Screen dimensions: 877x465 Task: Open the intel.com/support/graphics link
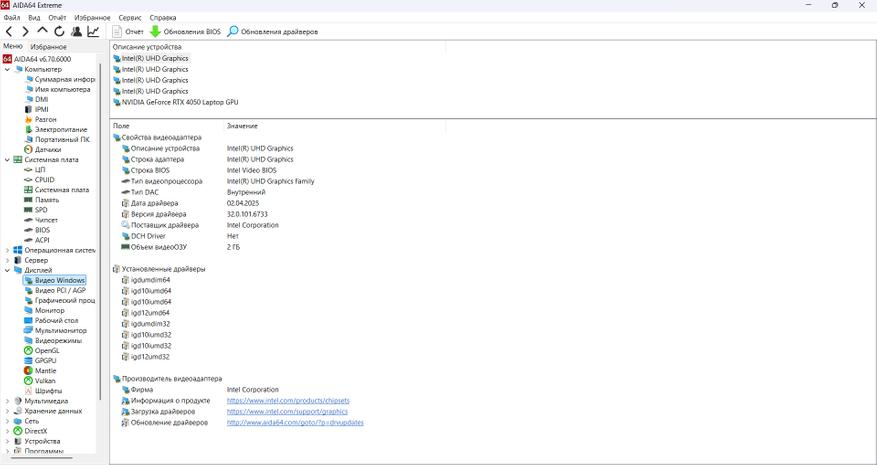point(287,412)
